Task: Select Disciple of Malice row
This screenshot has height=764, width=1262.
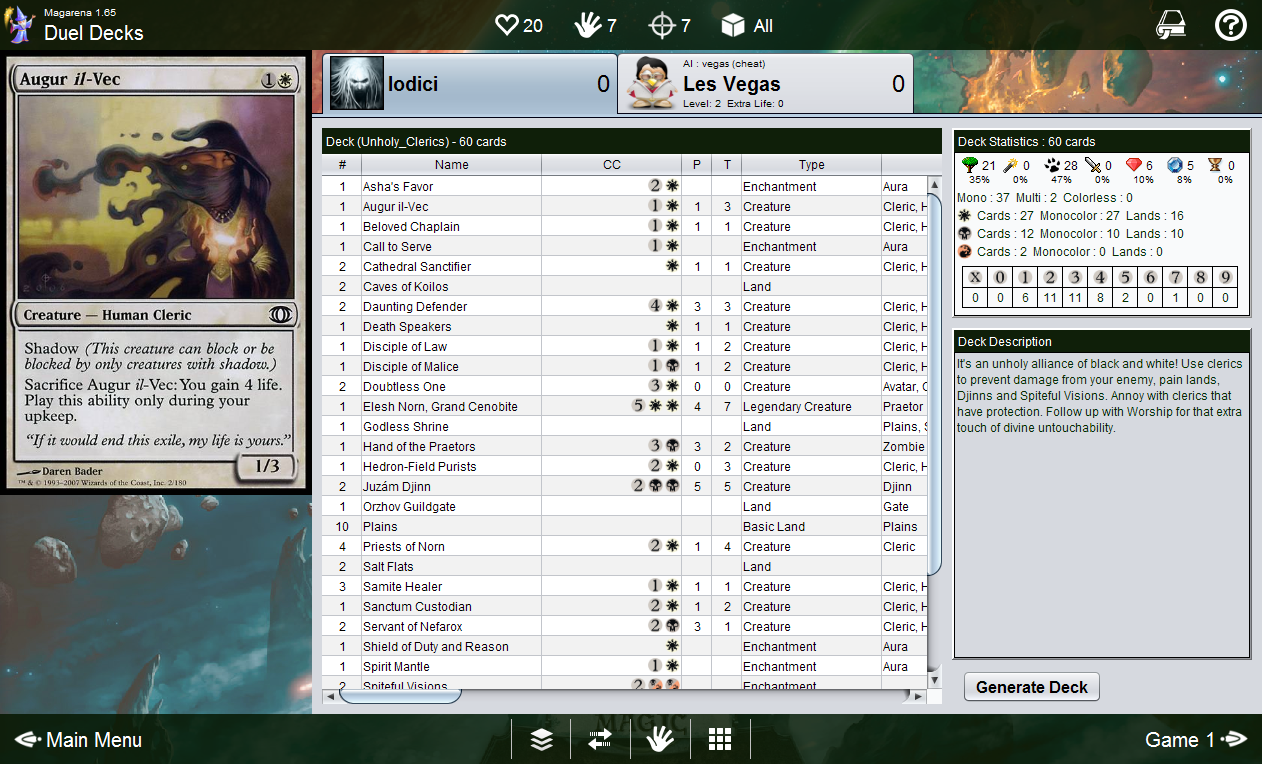Action: 625,366
